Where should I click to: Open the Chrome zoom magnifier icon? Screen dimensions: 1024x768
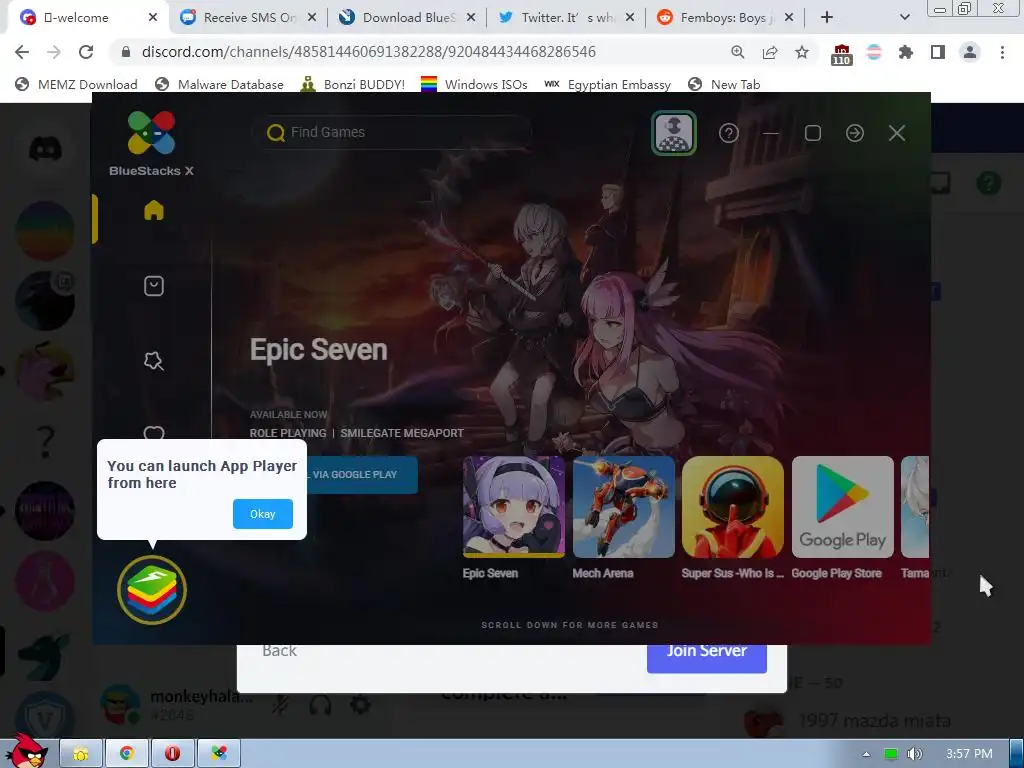pos(738,52)
